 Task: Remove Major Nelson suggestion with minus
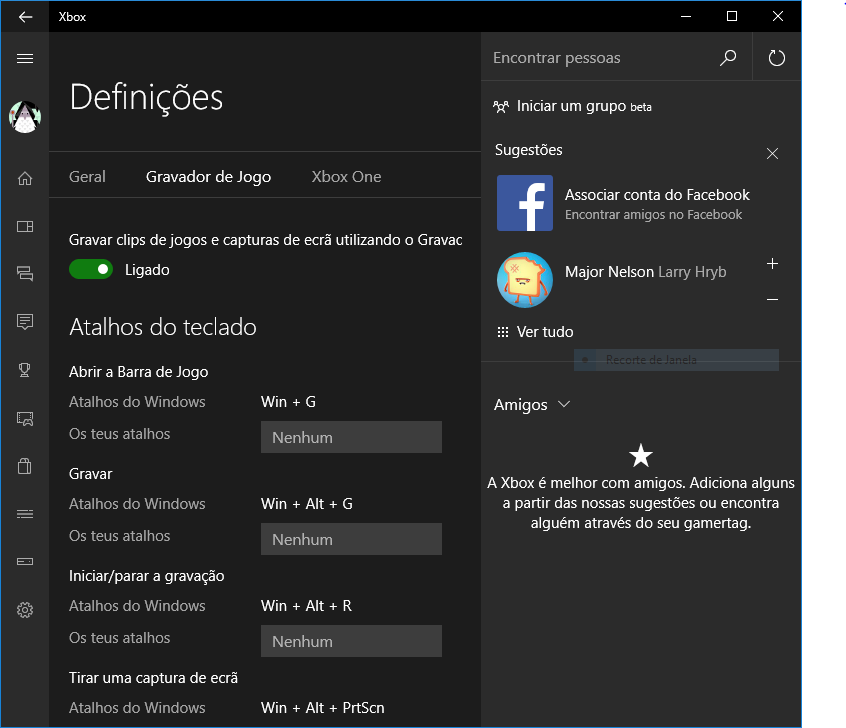772,299
